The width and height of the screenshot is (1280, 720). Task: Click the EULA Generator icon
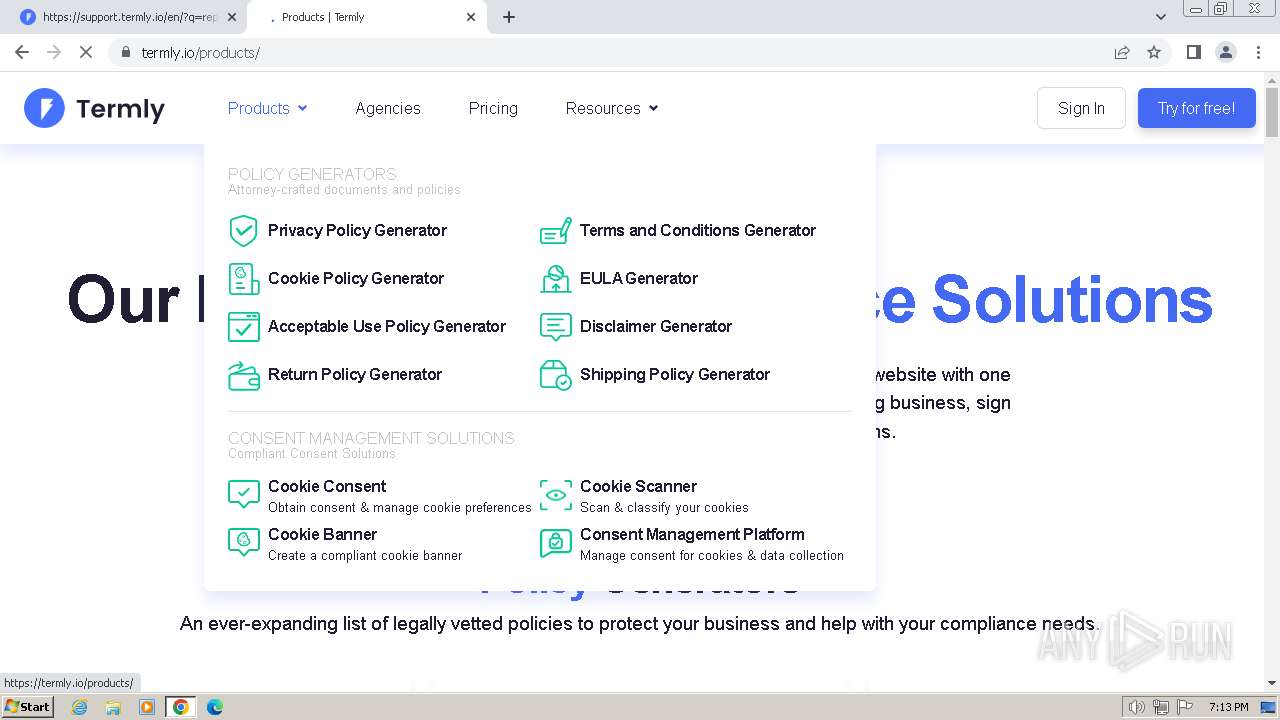[556, 279]
